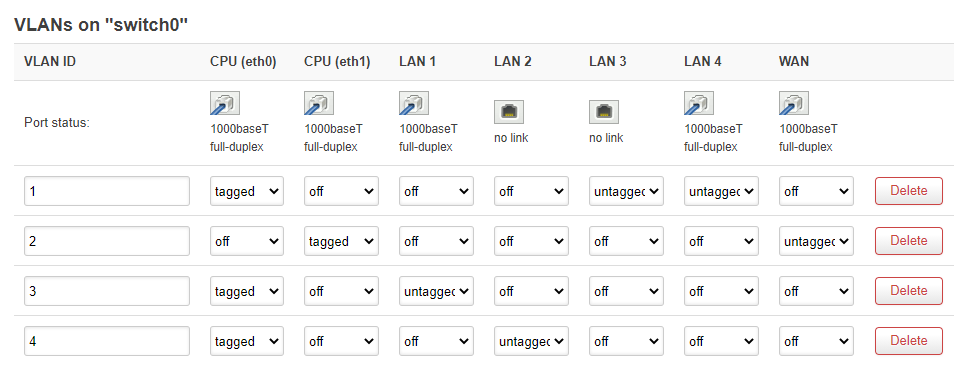The height and width of the screenshot is (379, 956).
Task: Click the LAN 4 connected port icon
Action: coord(699,104)
